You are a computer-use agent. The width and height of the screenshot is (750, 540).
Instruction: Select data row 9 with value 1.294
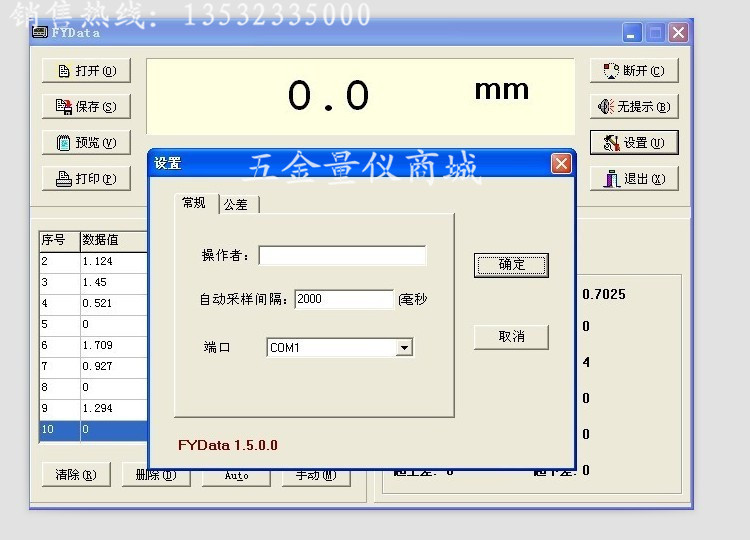[94, 408]
